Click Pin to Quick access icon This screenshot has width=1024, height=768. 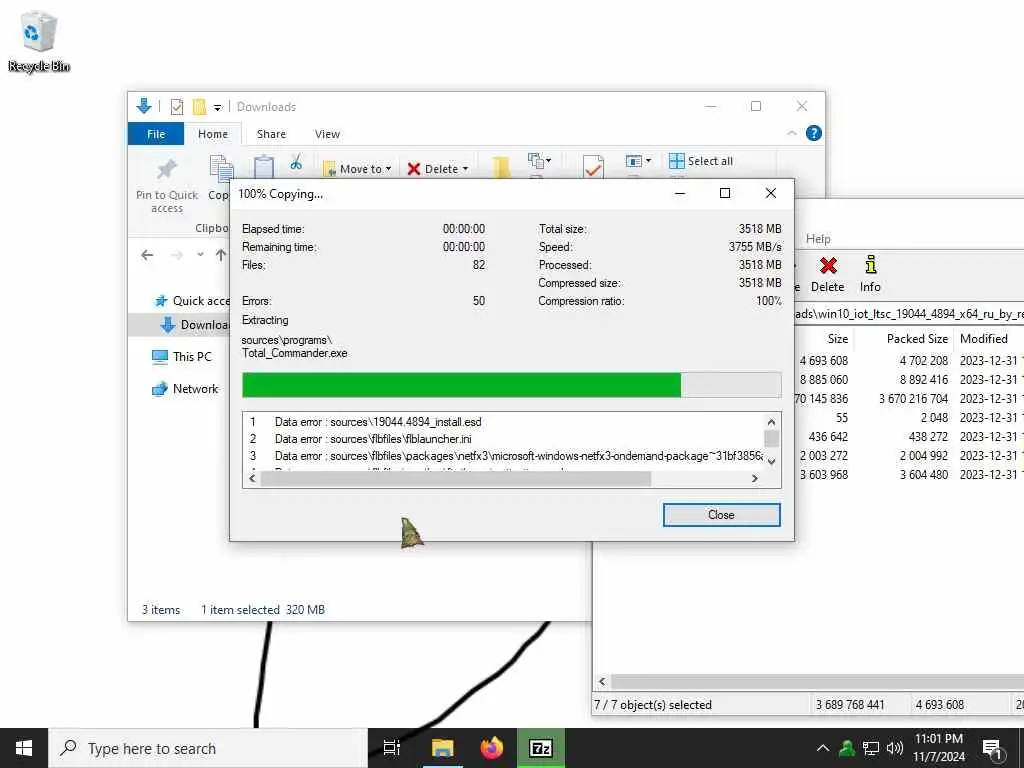pyautogui.click(x=167, y=185)
